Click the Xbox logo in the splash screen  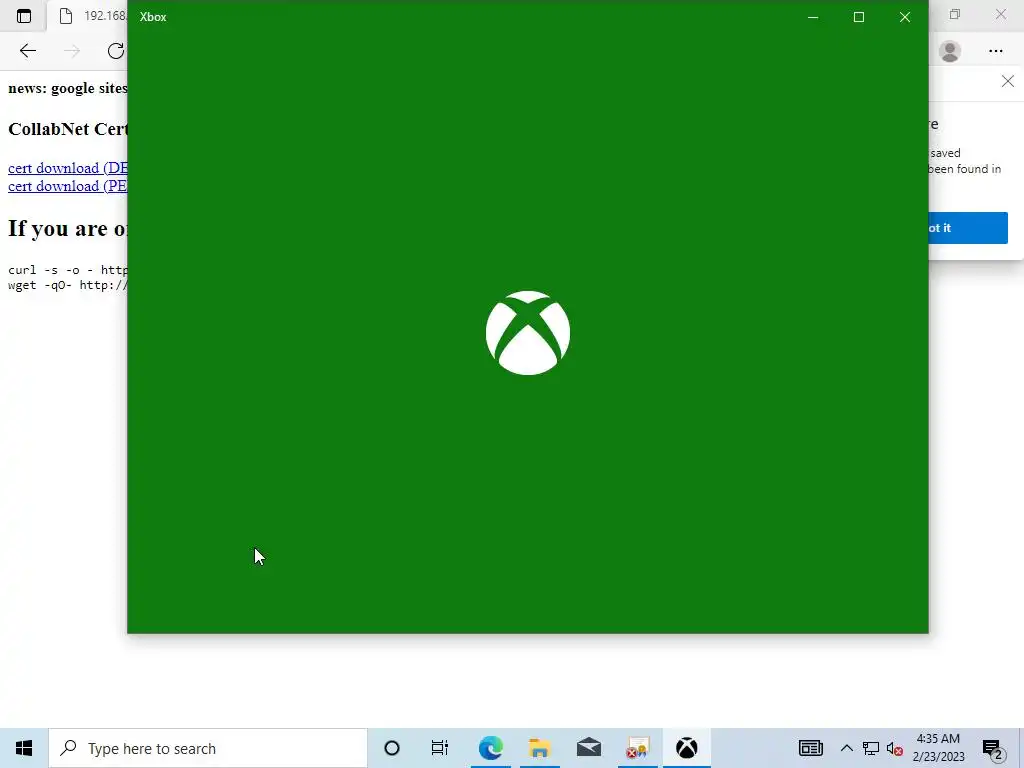528,333
